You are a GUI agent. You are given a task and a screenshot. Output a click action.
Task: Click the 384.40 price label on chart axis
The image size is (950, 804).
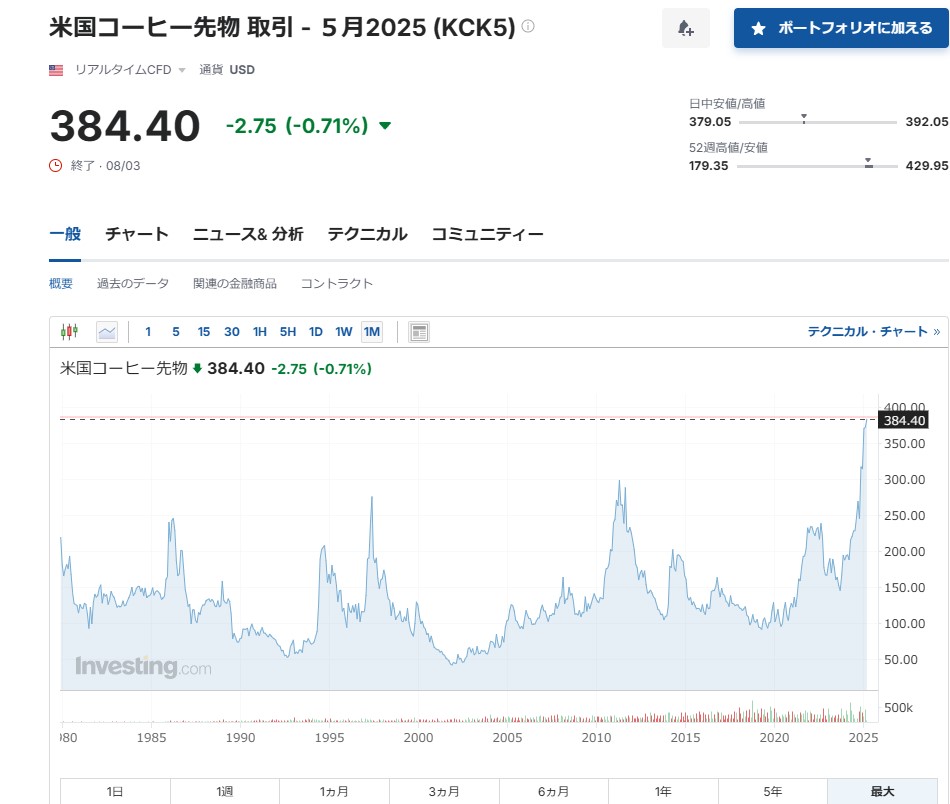click(x=904, y=420)
